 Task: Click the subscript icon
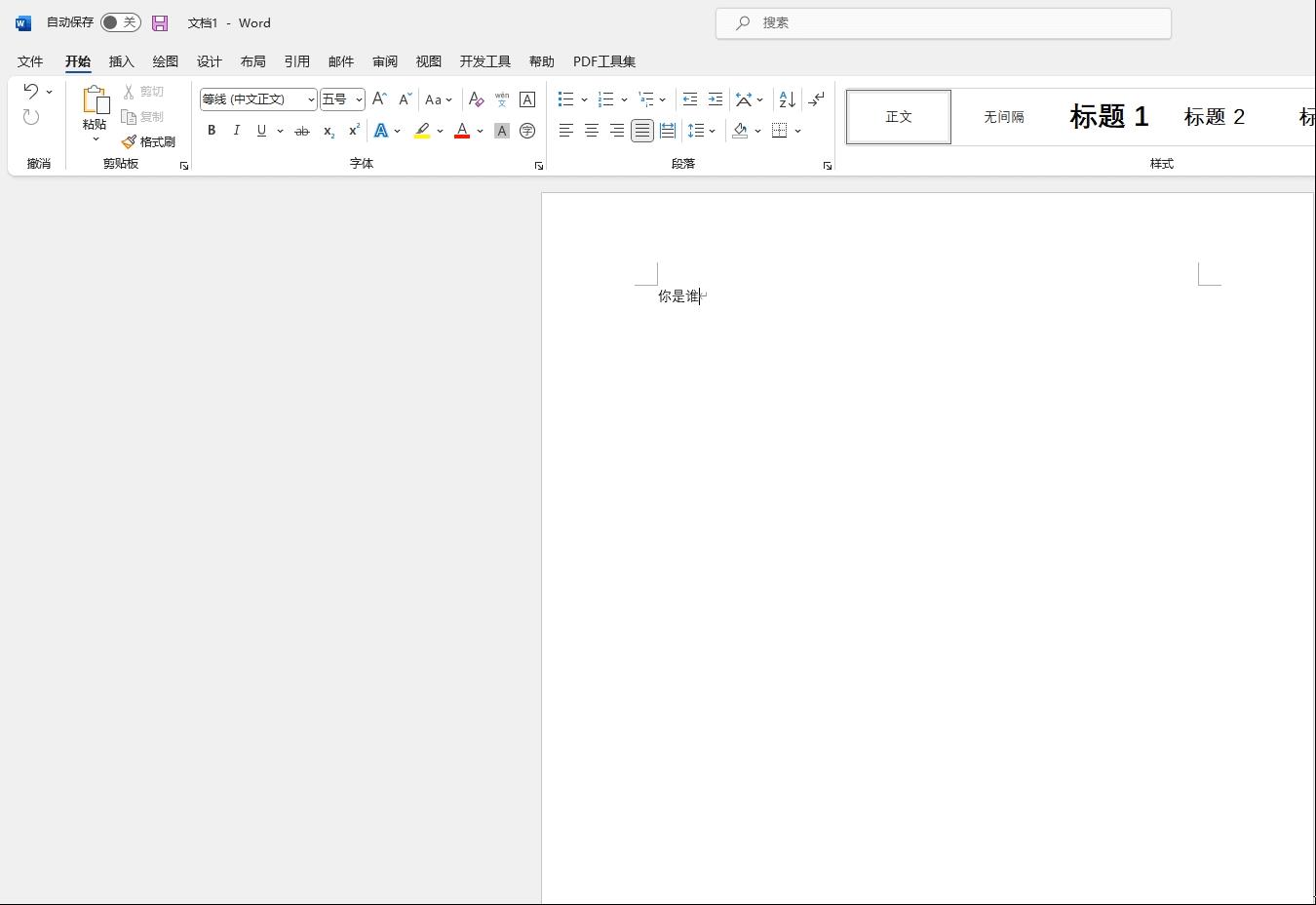pyautogui.click(x=329, y=131)
